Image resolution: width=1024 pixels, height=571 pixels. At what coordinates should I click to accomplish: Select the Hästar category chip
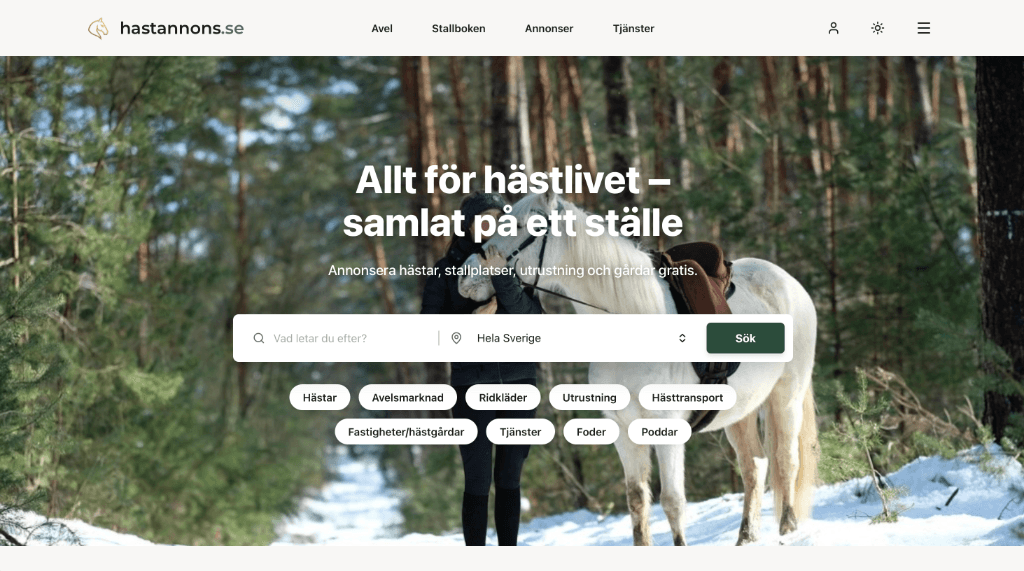pyautogui.click(x=320, y=397)
